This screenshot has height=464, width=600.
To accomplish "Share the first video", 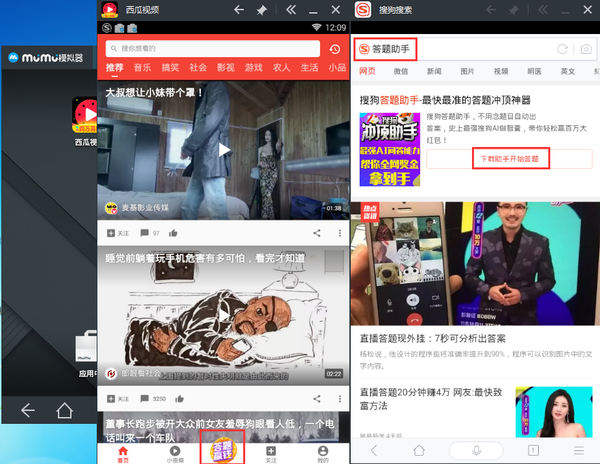I will click(316, 232).
